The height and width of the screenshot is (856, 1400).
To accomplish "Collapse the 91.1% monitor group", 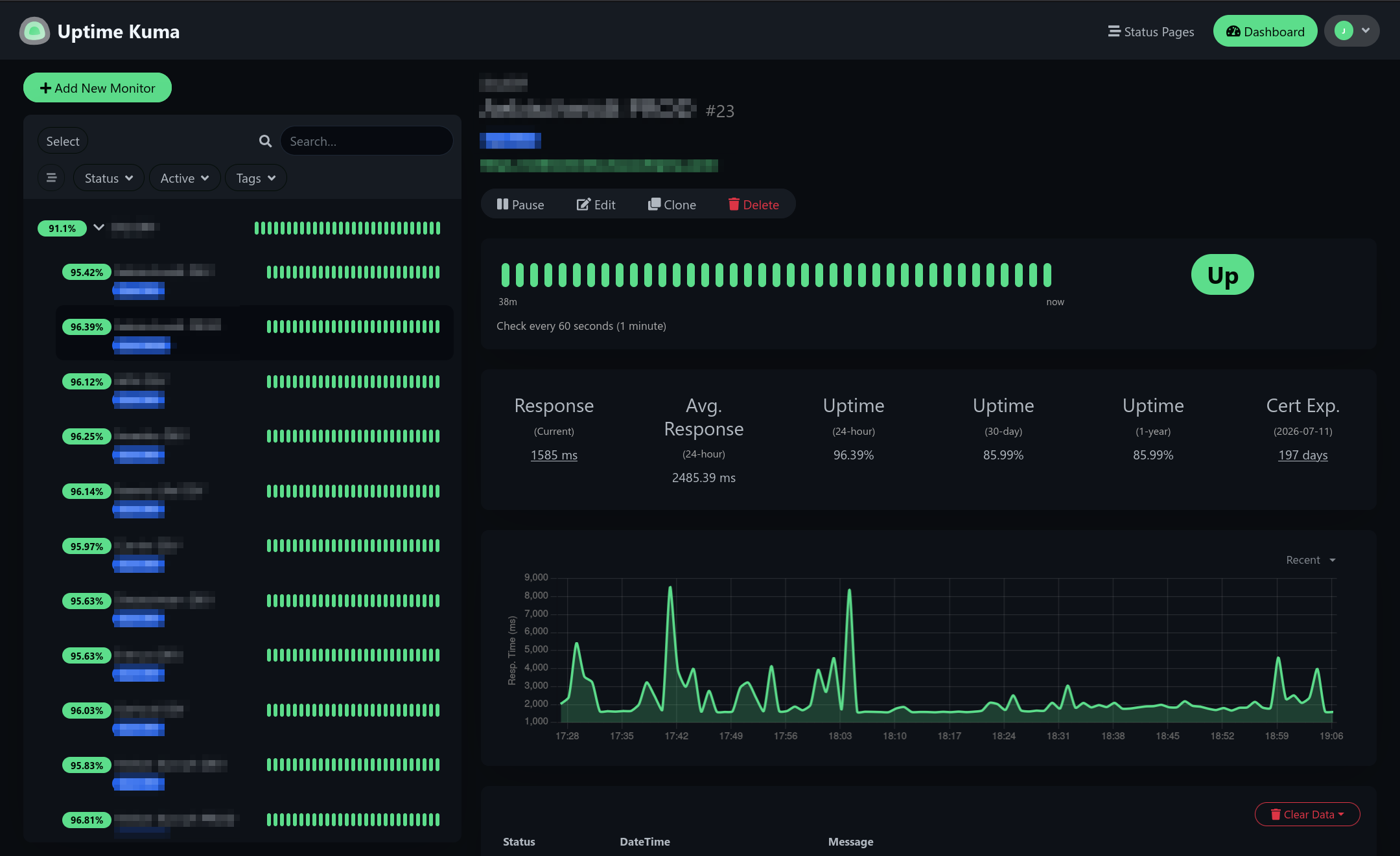I will tap(99, 228).
